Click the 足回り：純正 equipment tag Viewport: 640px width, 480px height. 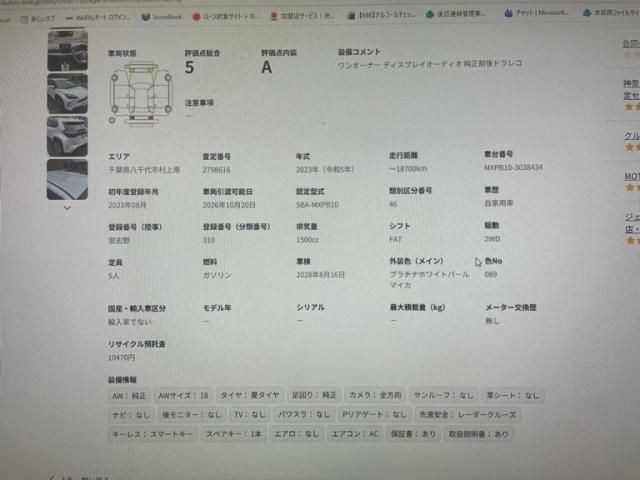tap(314, 395)
